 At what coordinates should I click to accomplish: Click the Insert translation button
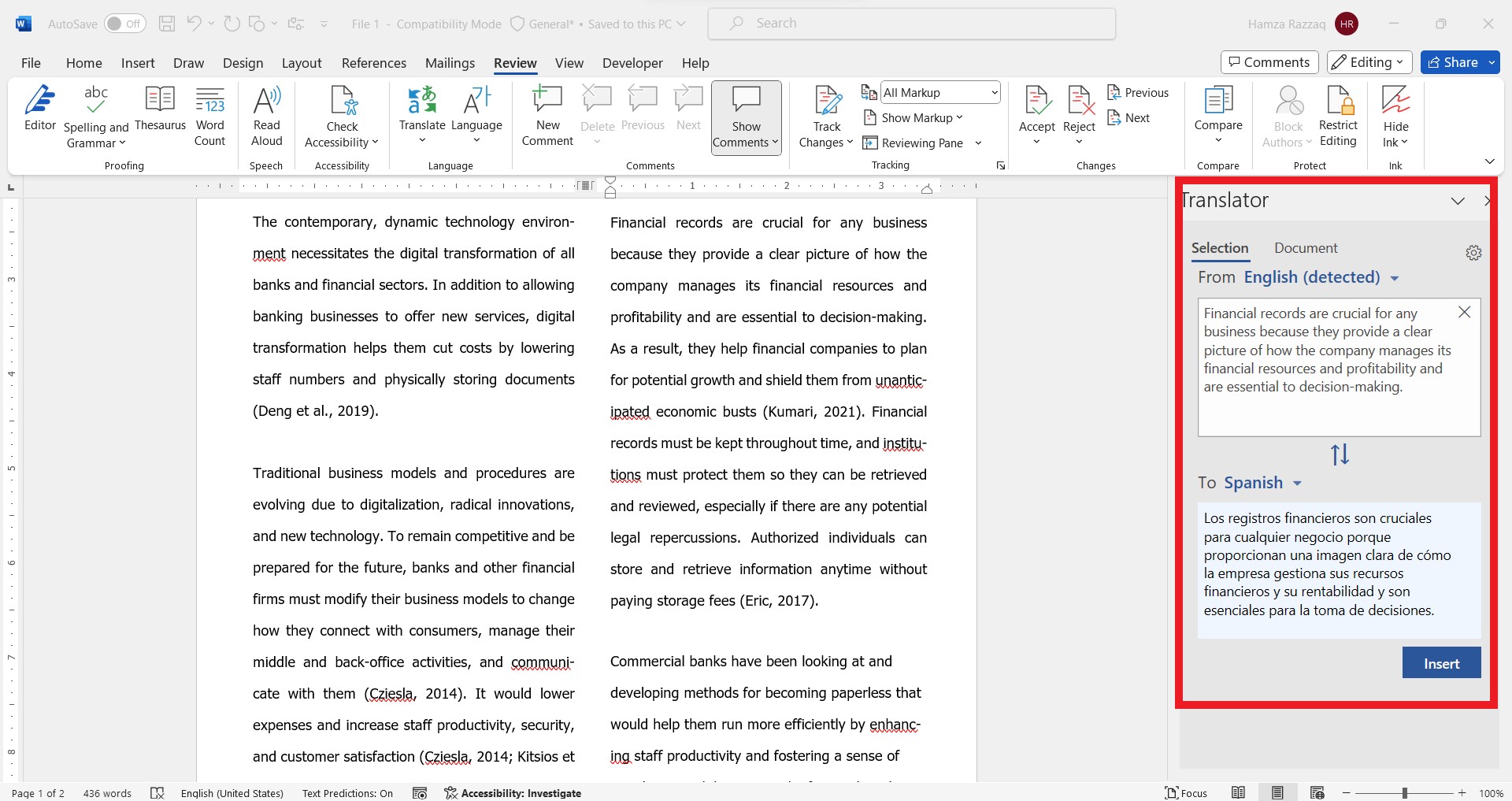1441,663
